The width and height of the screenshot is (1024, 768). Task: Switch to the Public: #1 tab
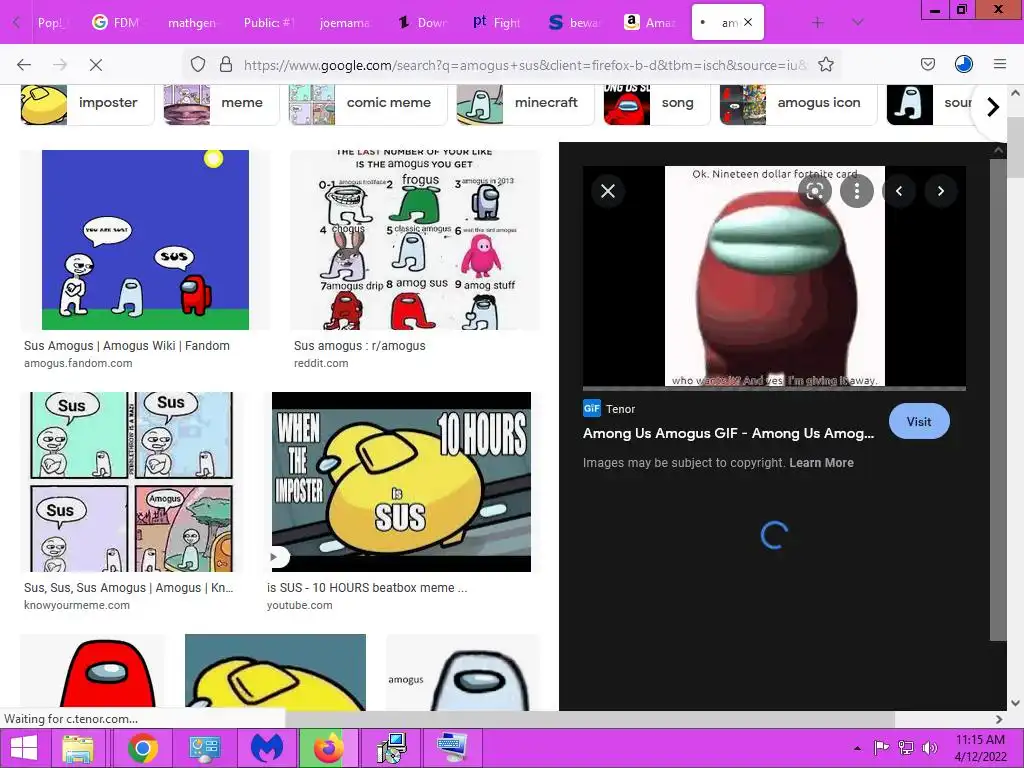[x=268, y=23]
